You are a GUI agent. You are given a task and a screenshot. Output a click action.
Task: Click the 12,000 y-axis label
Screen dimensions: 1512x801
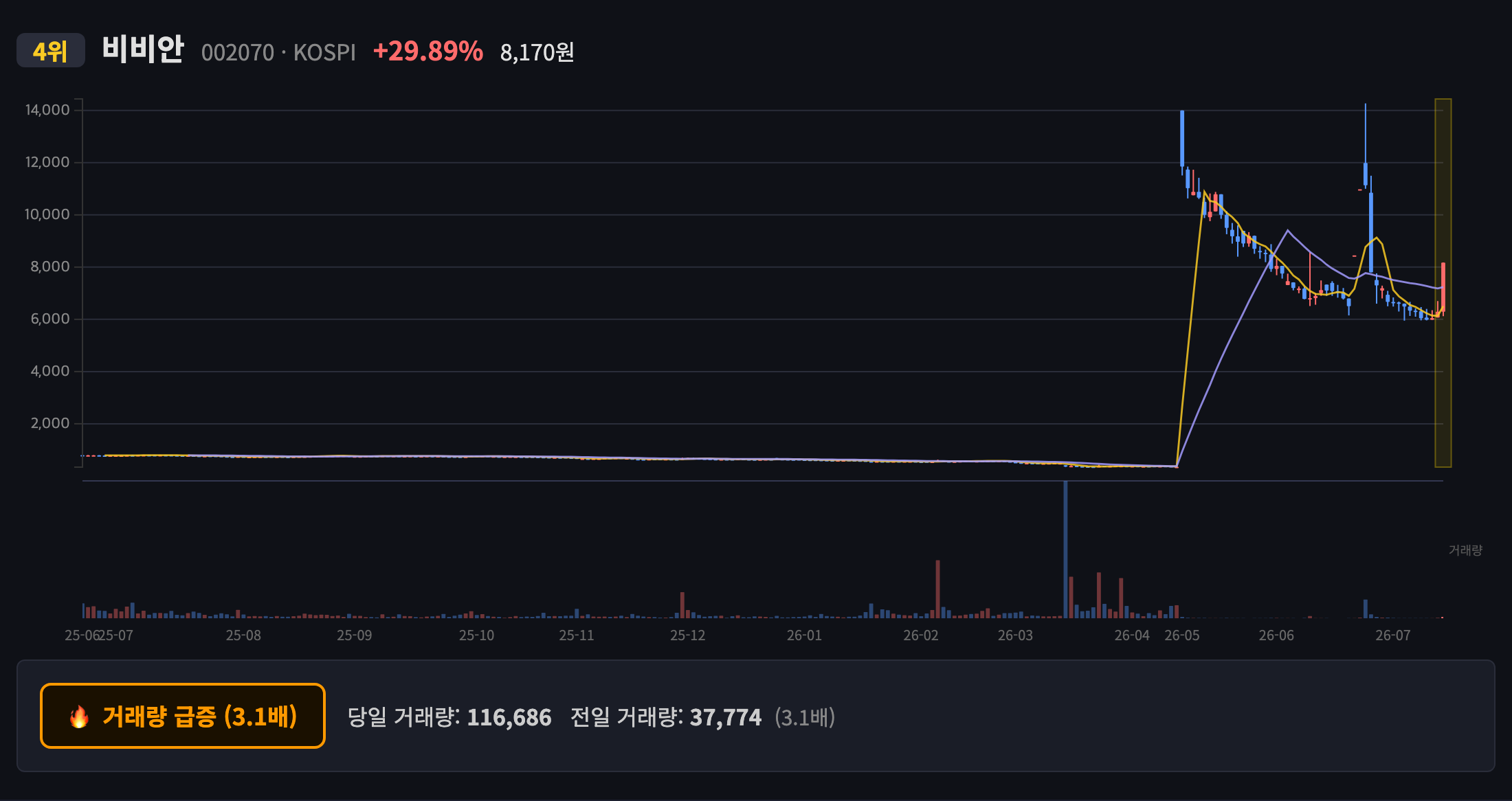click(47, 162)
